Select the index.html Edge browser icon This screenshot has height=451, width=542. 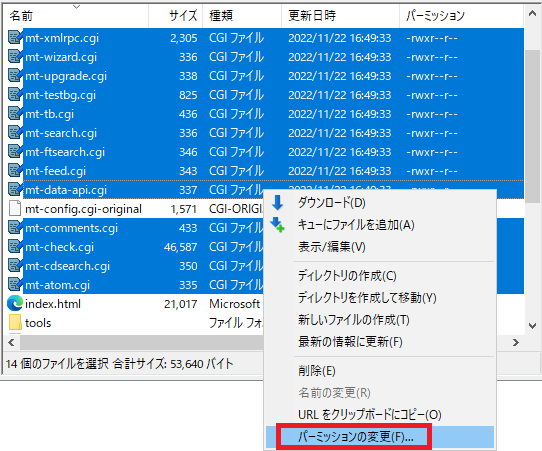click(x=15, y=304)
